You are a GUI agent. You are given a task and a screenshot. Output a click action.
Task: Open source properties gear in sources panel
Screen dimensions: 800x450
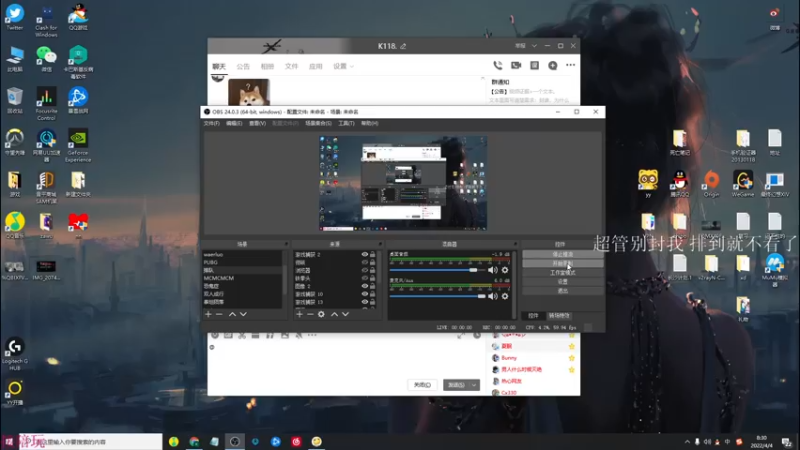pos(321,314)
